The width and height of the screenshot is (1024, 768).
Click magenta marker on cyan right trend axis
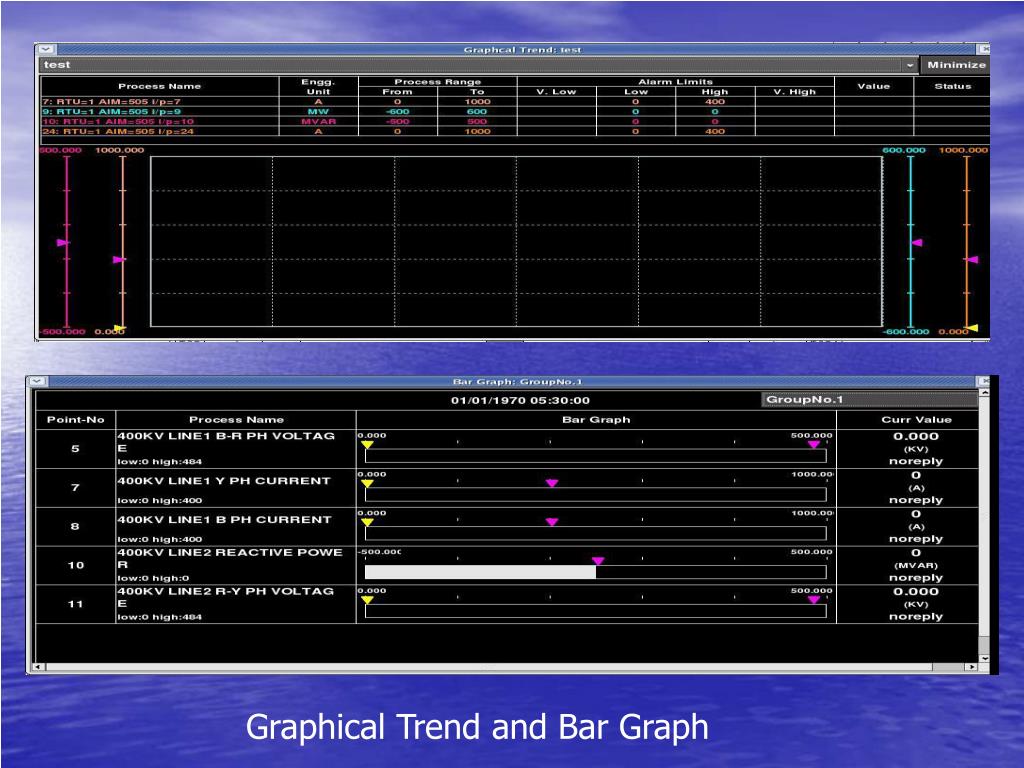917,242
